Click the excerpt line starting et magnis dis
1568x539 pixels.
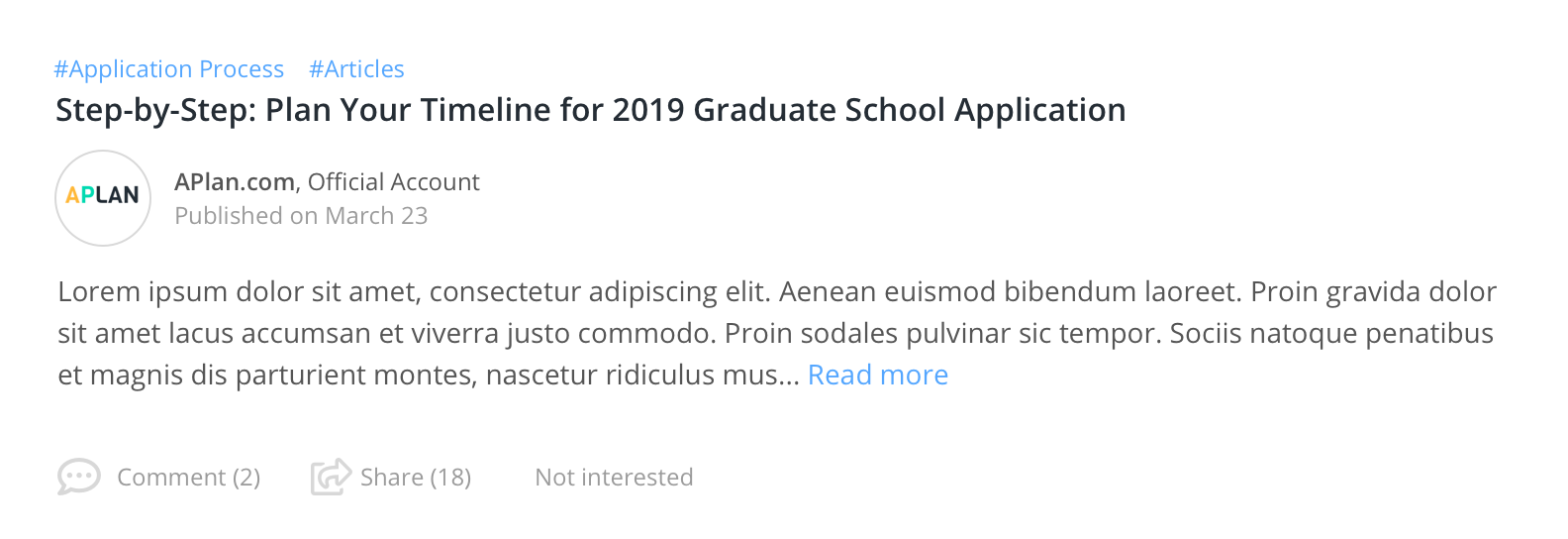[x=416, y=376]
